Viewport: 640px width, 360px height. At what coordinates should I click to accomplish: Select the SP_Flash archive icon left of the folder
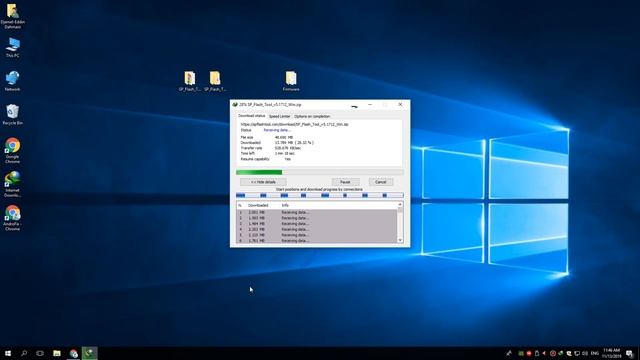pos(190,81)
